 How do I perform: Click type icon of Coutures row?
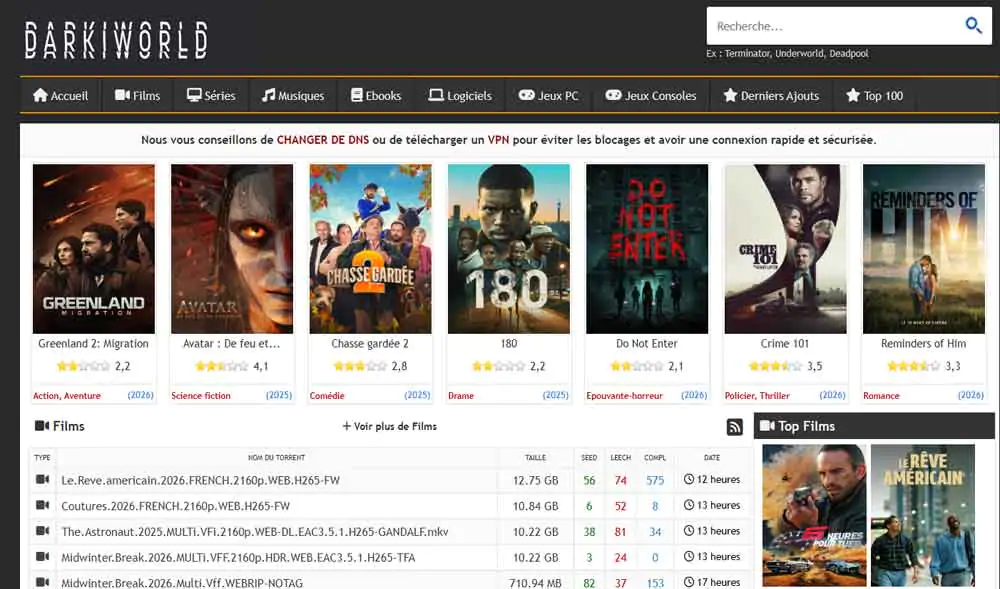[x=43, y=505]
